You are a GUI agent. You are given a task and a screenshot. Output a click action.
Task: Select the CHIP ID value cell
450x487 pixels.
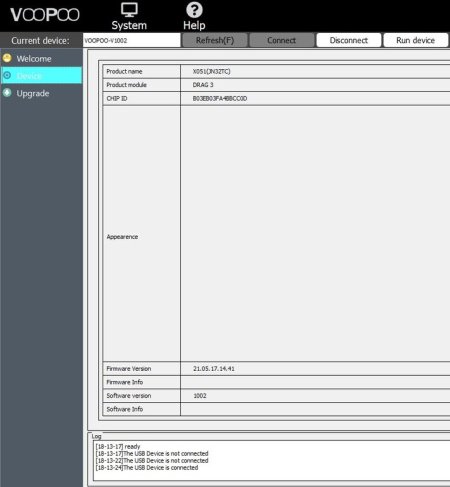315,98
